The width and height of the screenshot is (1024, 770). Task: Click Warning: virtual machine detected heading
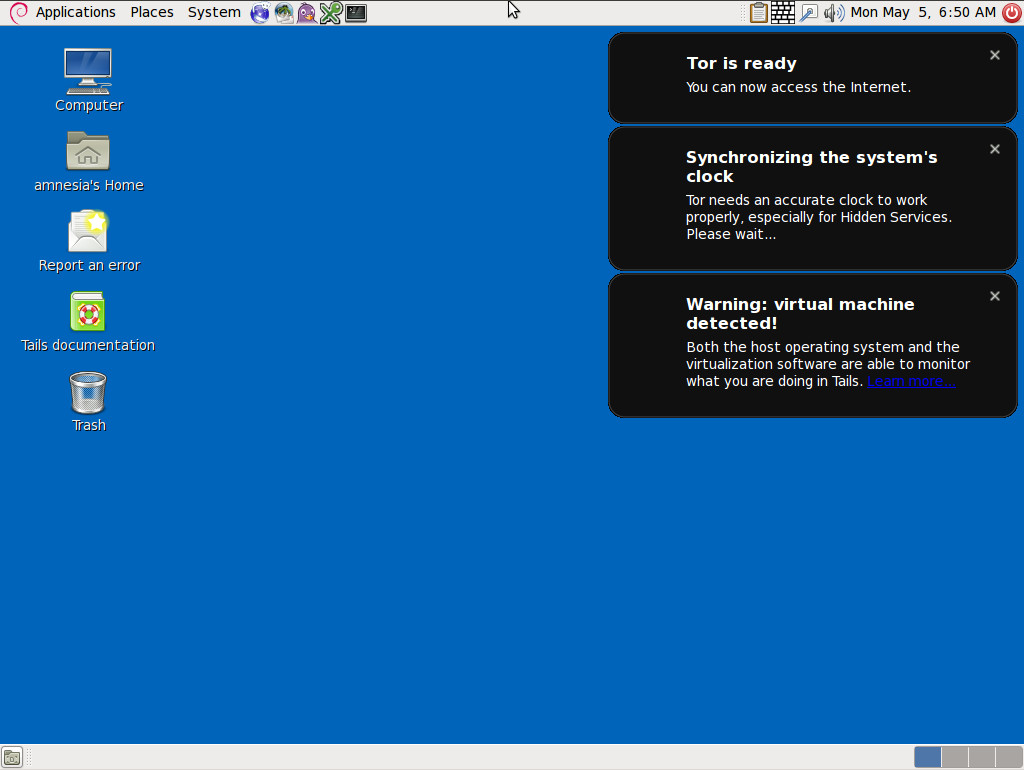[800, 313]
